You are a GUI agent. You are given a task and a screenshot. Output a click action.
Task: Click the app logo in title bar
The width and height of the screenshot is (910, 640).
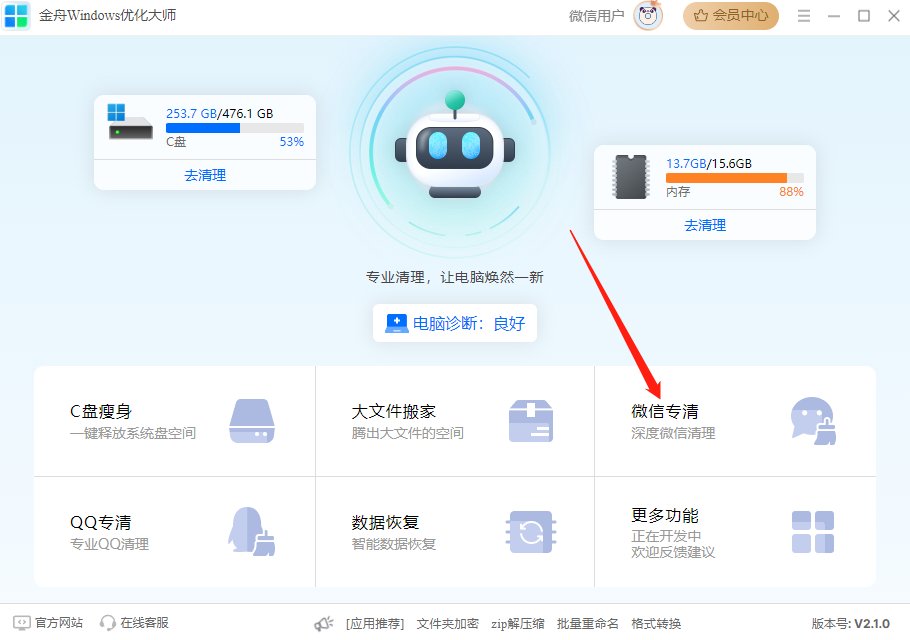pyautogui.click(x=16, y=16)
